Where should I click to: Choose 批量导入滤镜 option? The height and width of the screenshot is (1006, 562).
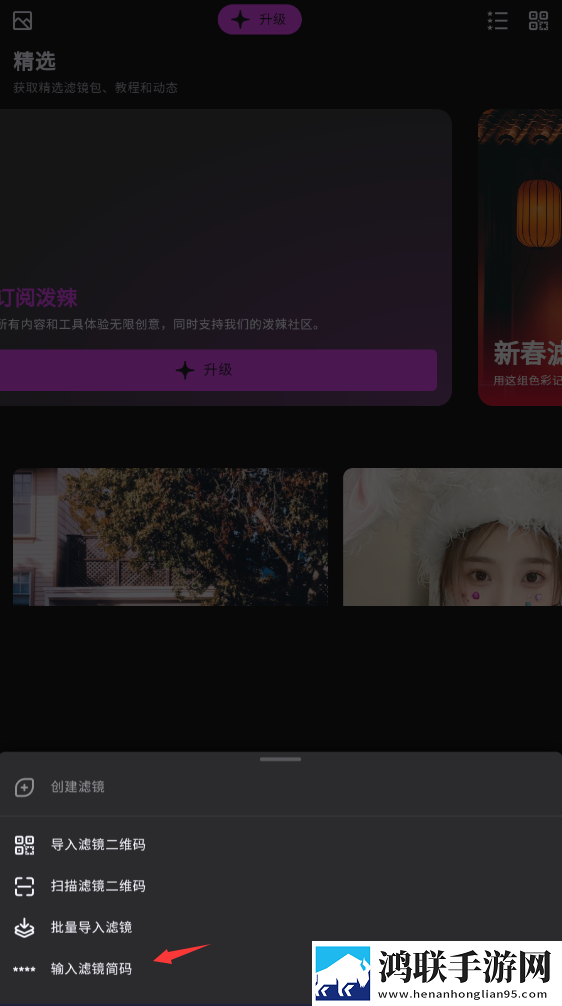tap(281, 927)
